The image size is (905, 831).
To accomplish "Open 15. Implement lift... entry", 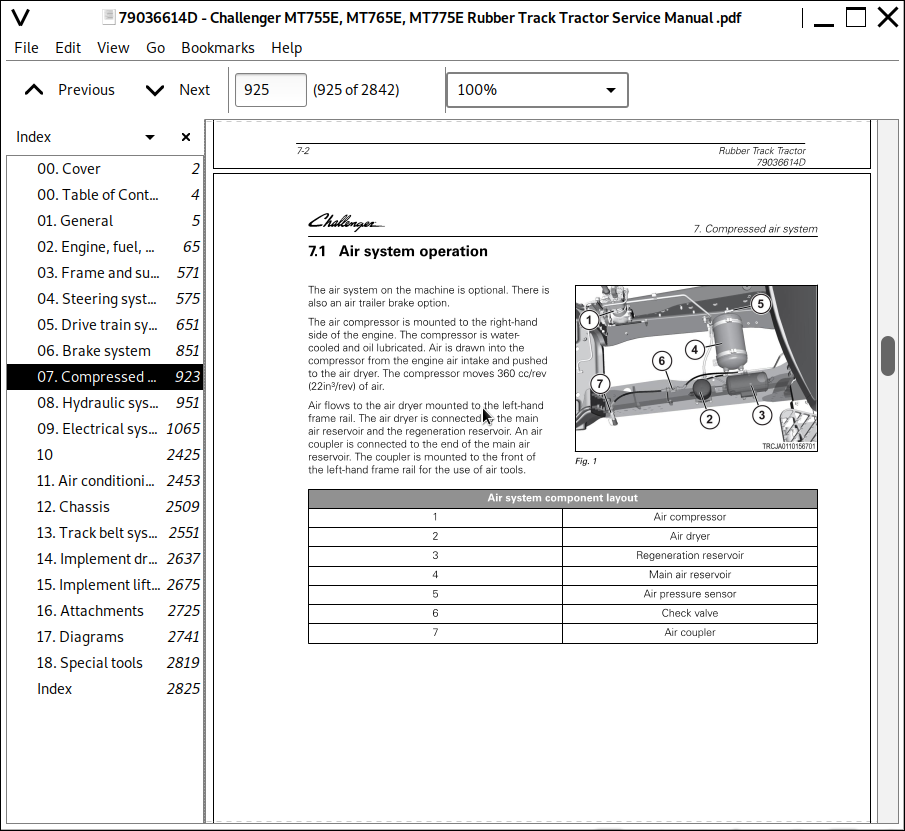I will [x=105, y=585].
